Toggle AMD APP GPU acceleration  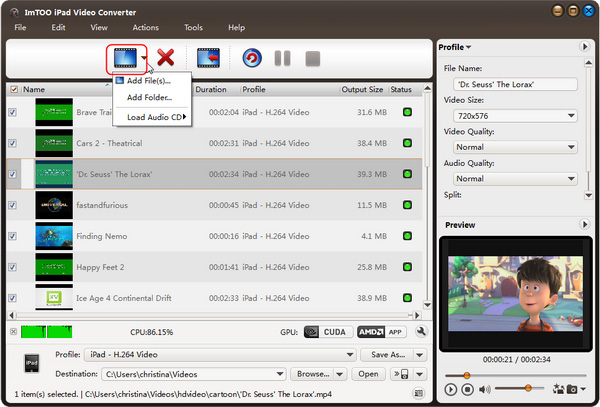(x=382, y=332)
